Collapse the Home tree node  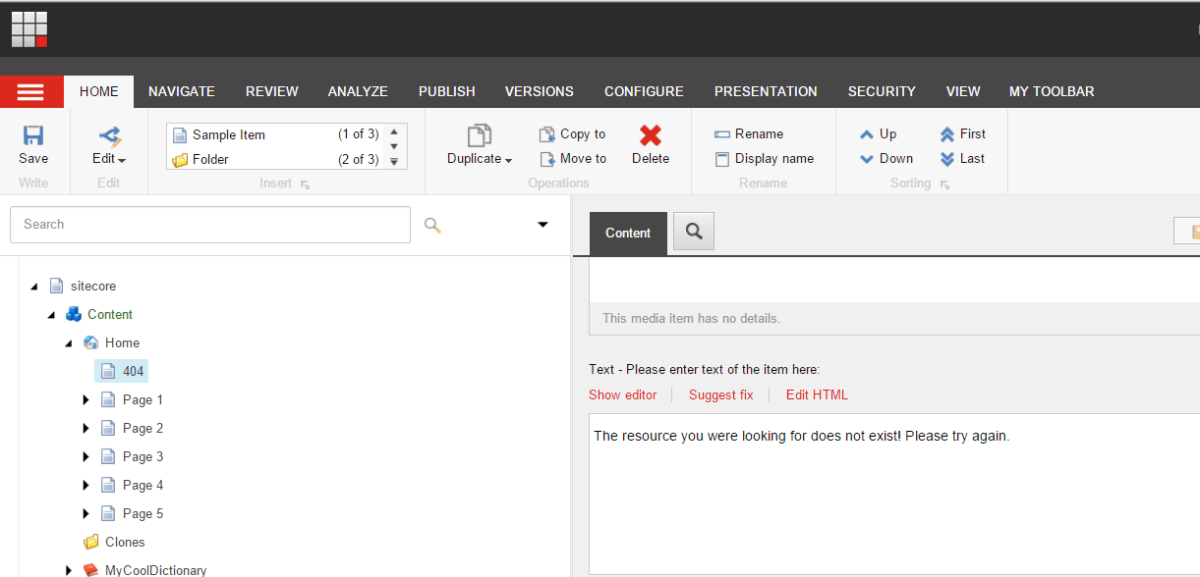point(69,343)
